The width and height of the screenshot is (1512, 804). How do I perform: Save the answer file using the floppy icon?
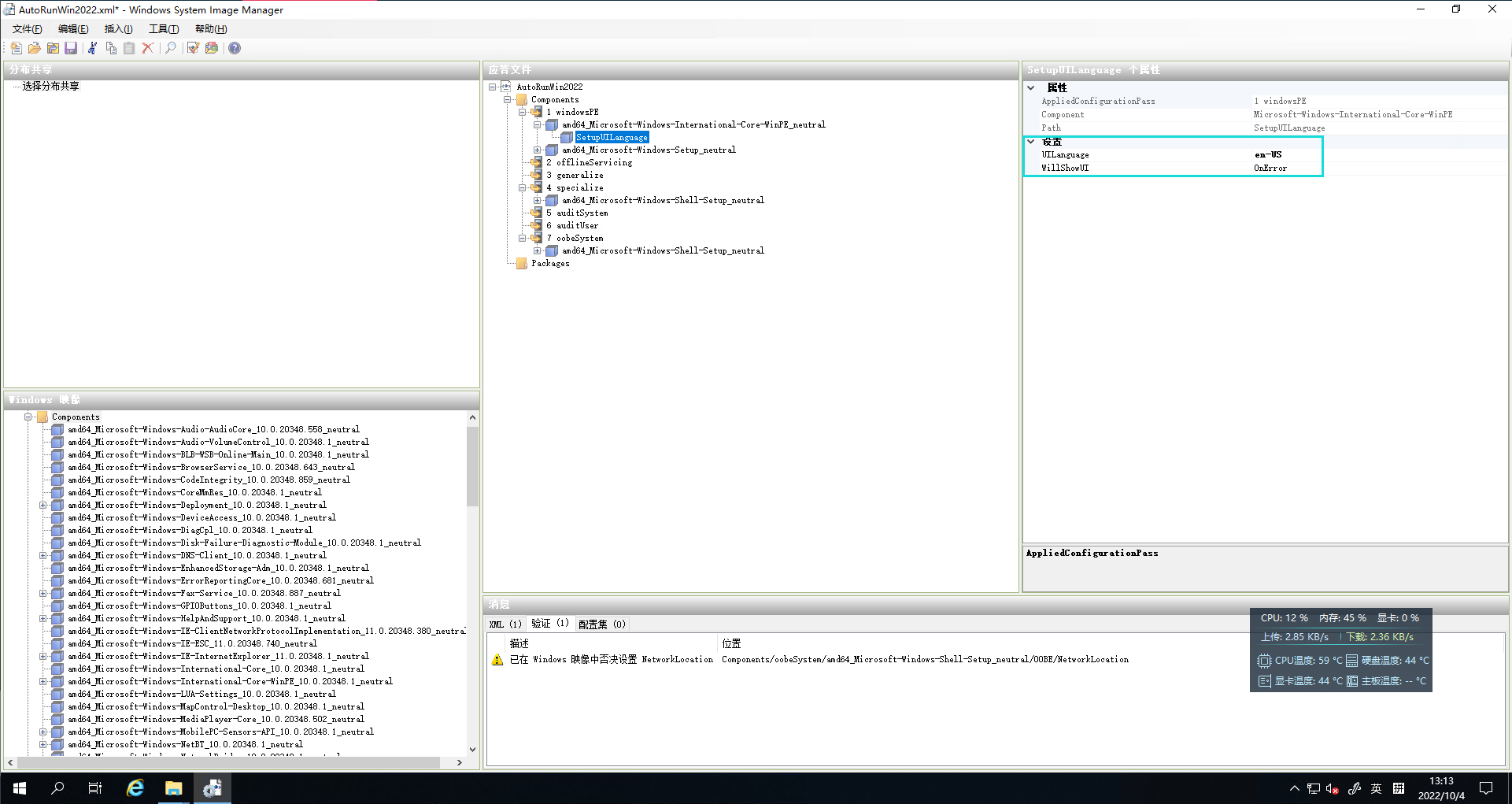pos(71,48)
